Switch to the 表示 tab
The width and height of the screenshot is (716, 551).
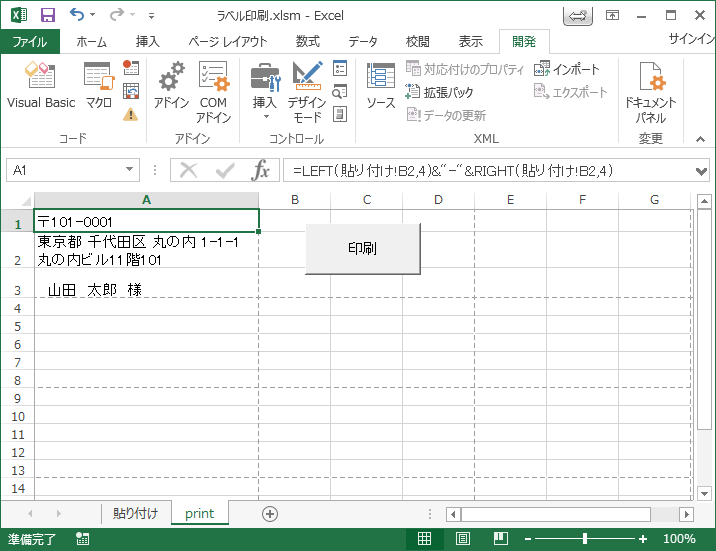(470, 42)
